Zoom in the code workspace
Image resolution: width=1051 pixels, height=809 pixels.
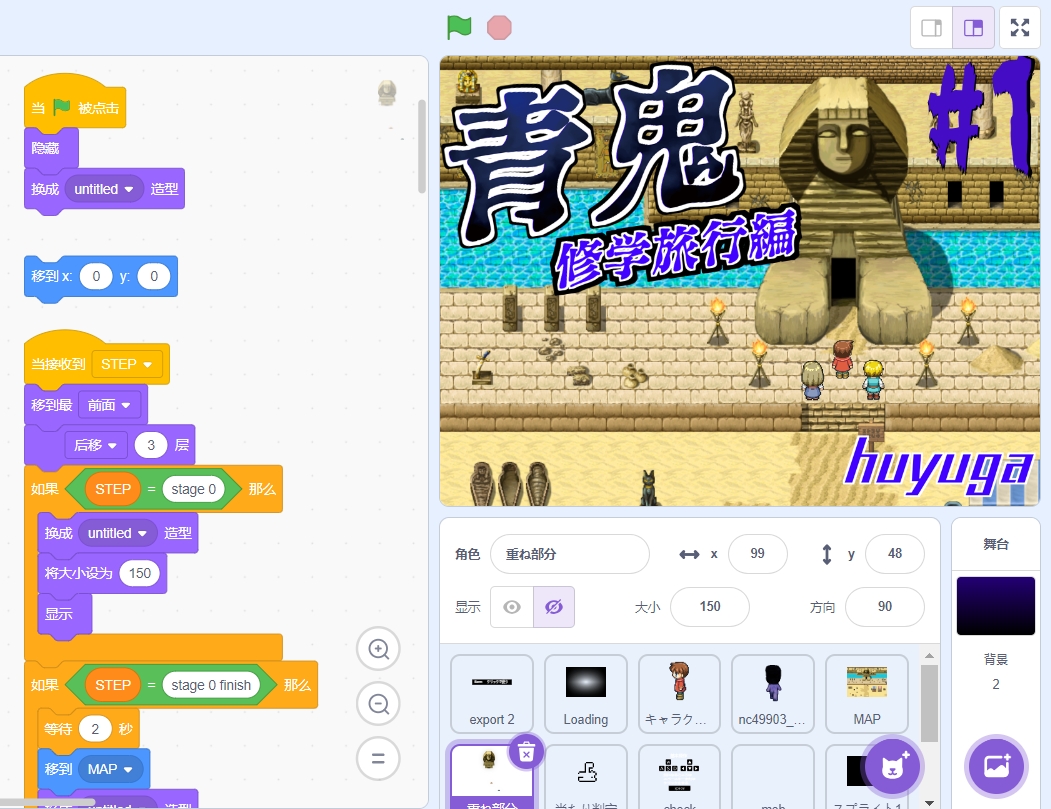379,649
